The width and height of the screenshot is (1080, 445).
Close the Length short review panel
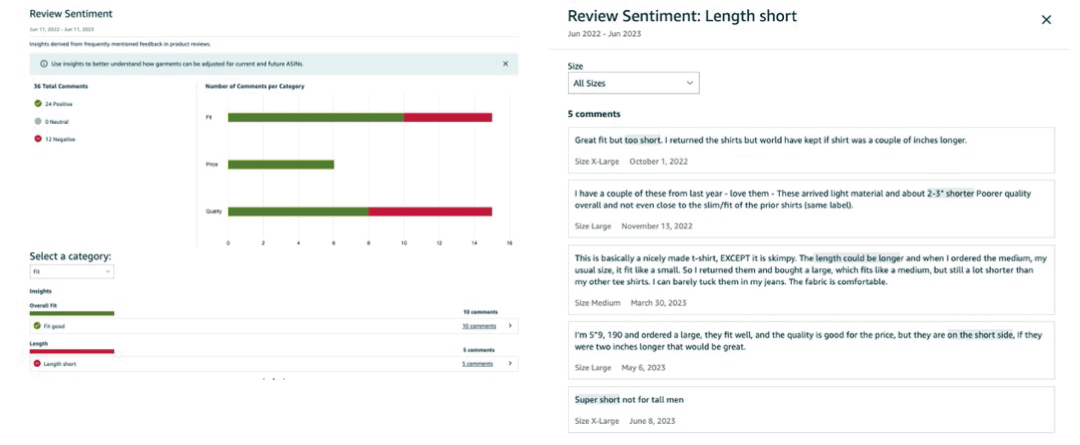pyautogui.click(x=1046, y=19)
